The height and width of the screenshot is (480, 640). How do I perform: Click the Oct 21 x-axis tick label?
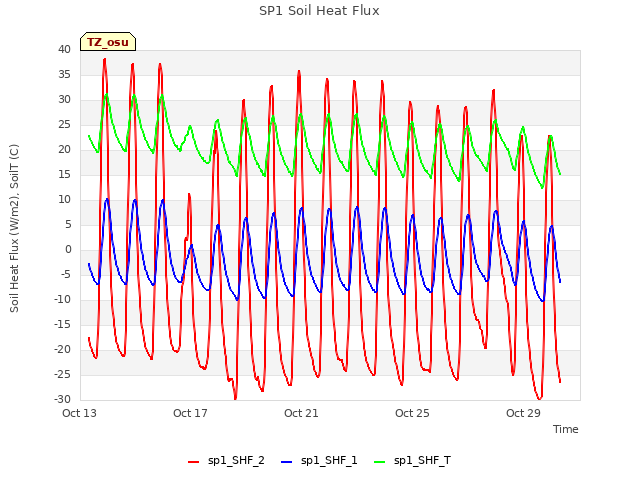[301, 413]
